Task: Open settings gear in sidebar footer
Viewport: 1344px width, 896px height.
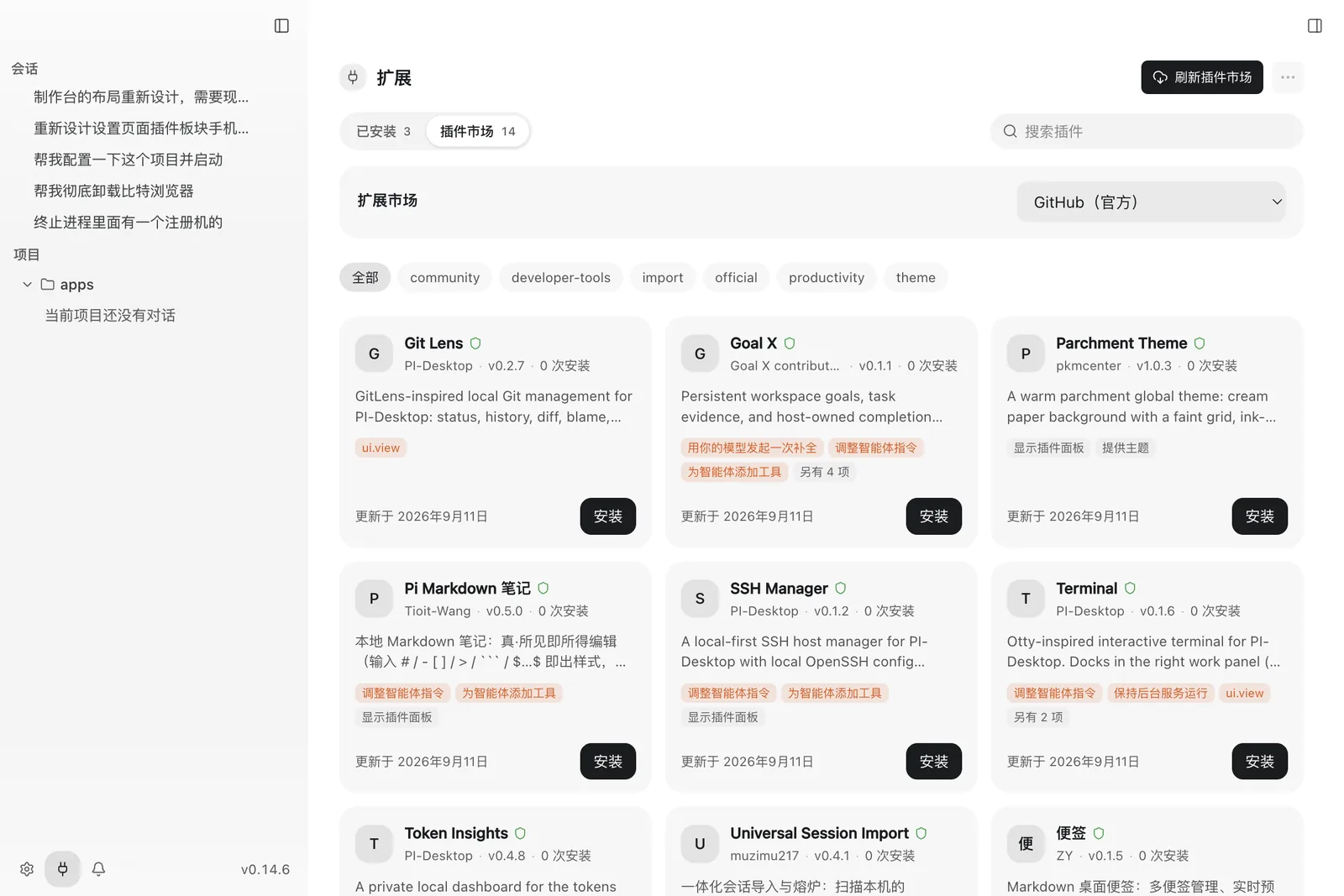Action: coord(27,869)
